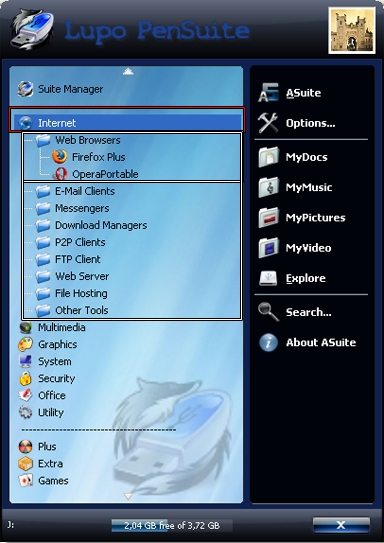Click the MyVideo folder icon
The width and height of the screenshot is (384, 543).
[268, 248]
